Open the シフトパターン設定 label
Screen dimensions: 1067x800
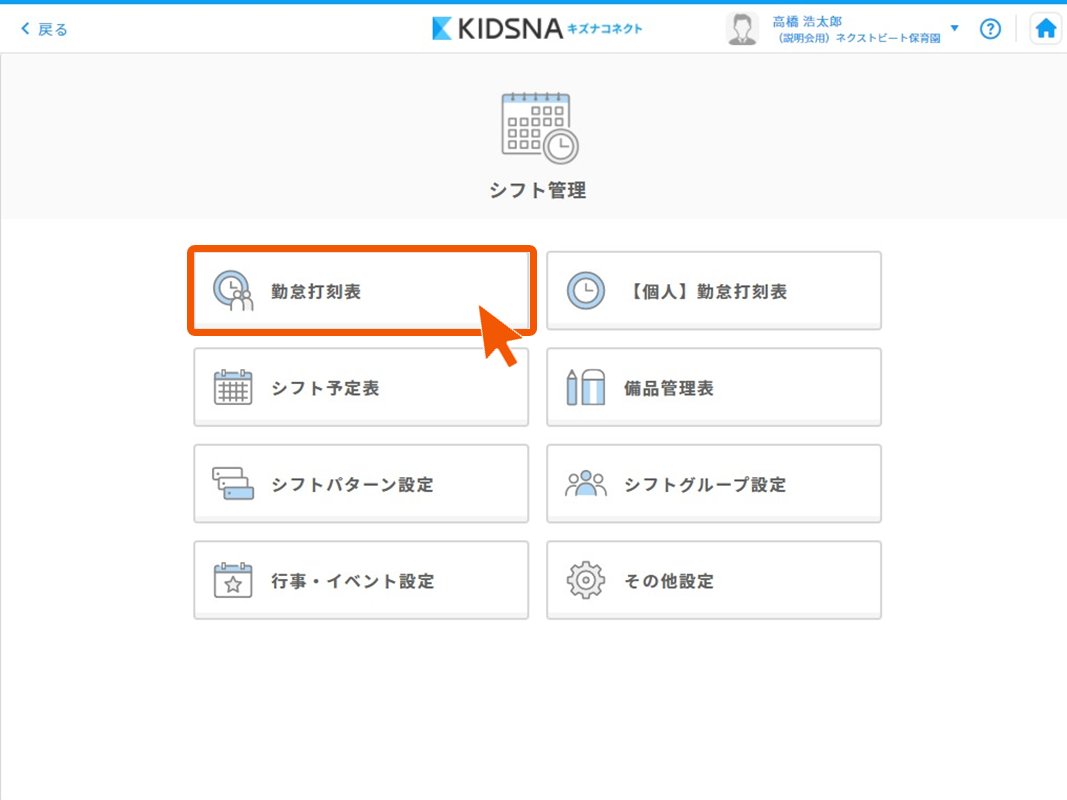(x=352, y=485)
